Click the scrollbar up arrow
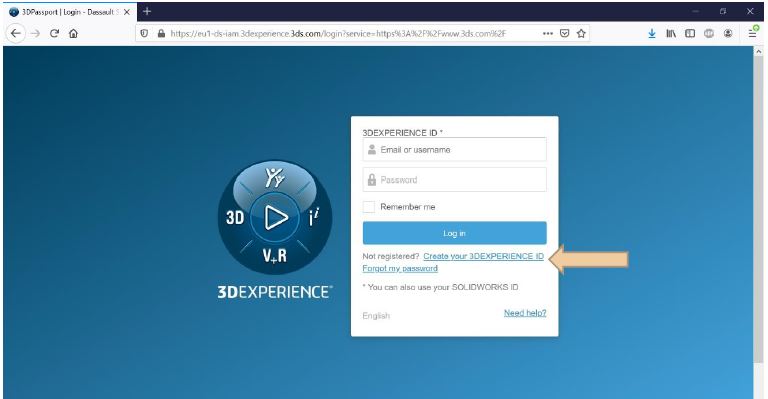768x399 pixels. [759, 51]
